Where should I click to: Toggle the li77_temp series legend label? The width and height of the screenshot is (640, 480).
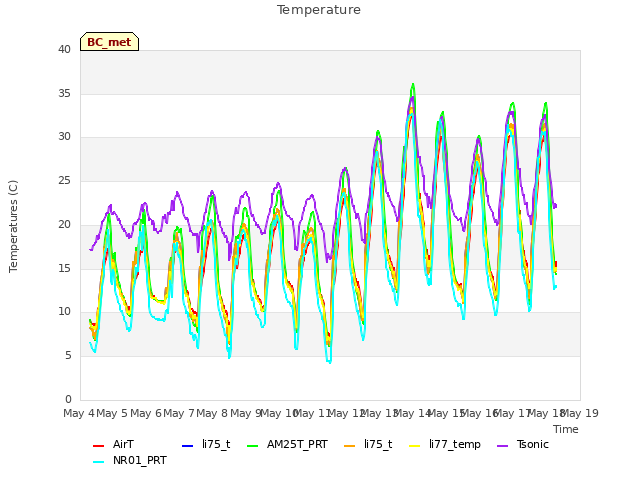pyautogui.click(x=455, y=445)
